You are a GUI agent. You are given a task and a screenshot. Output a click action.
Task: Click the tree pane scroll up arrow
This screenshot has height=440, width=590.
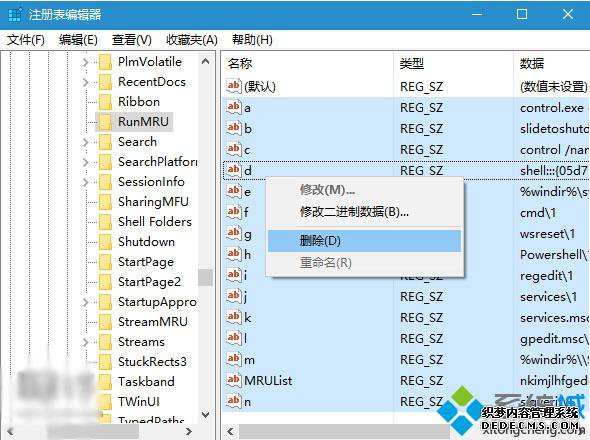tap(205, 61)
